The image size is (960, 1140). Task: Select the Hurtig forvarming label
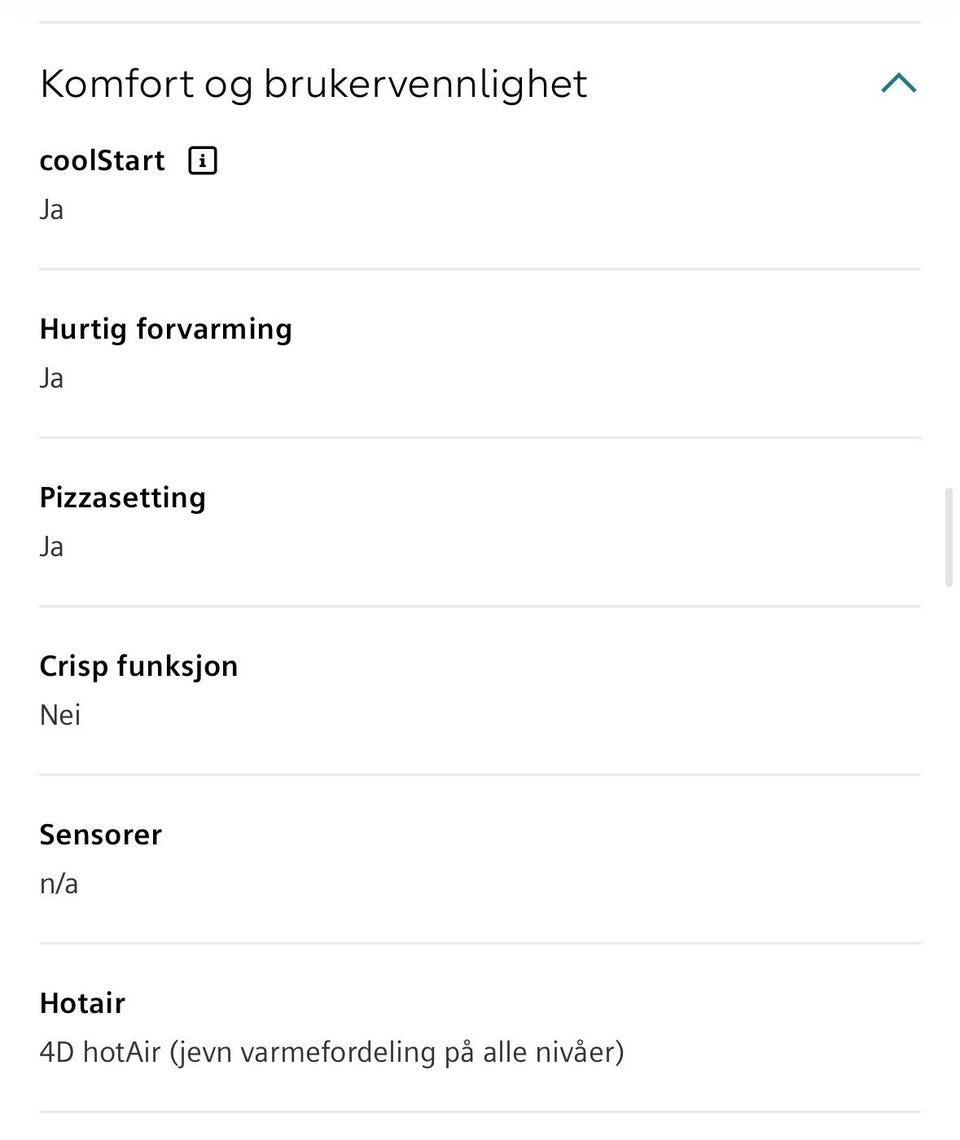pos(165,329)
